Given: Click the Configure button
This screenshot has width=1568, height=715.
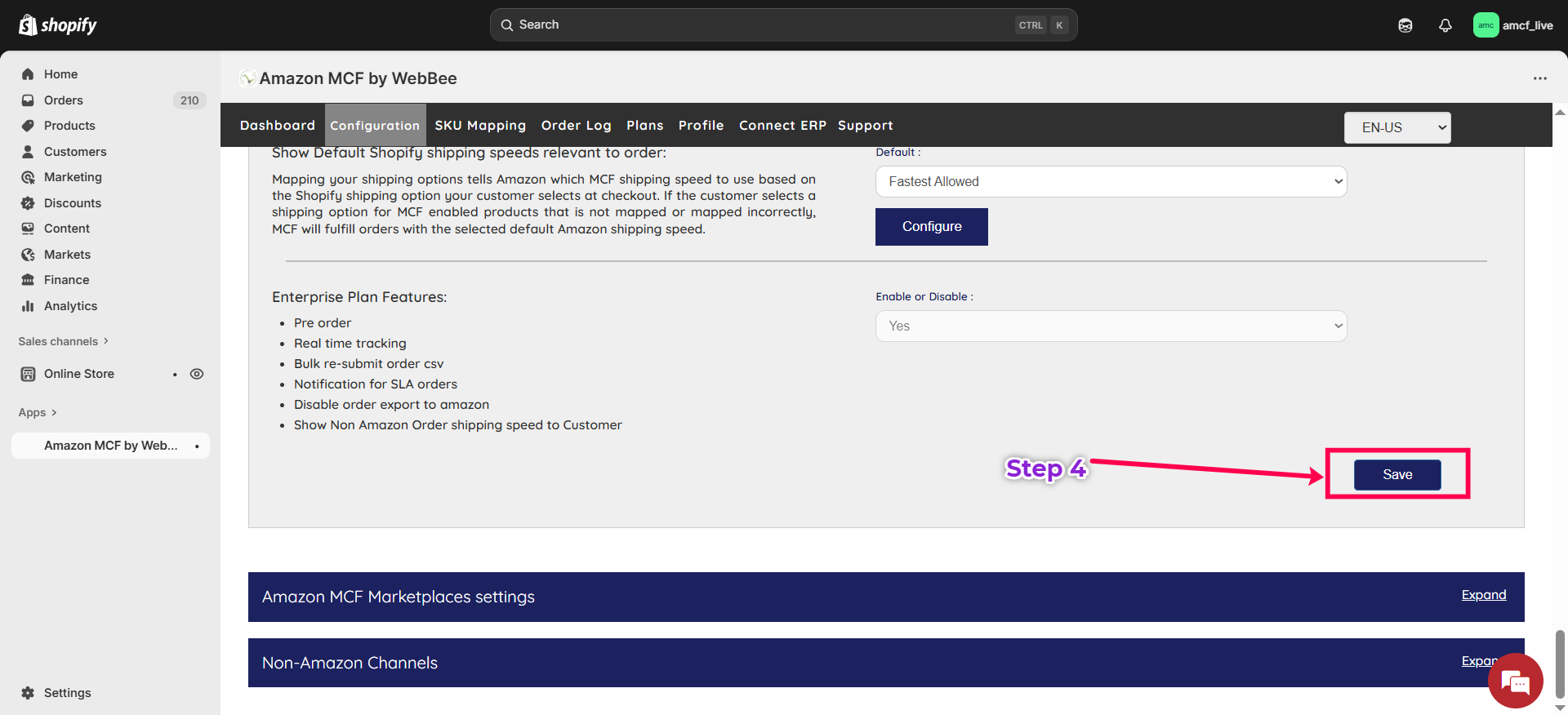Looking at the screenshot, I should coord(931,227).
